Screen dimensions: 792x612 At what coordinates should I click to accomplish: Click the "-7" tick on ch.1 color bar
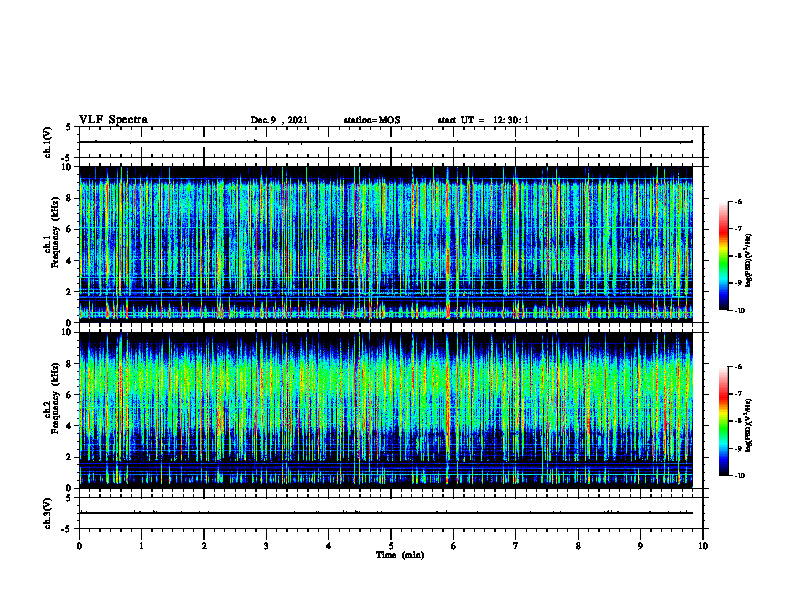pyautogui.click(x=738, y=229)
